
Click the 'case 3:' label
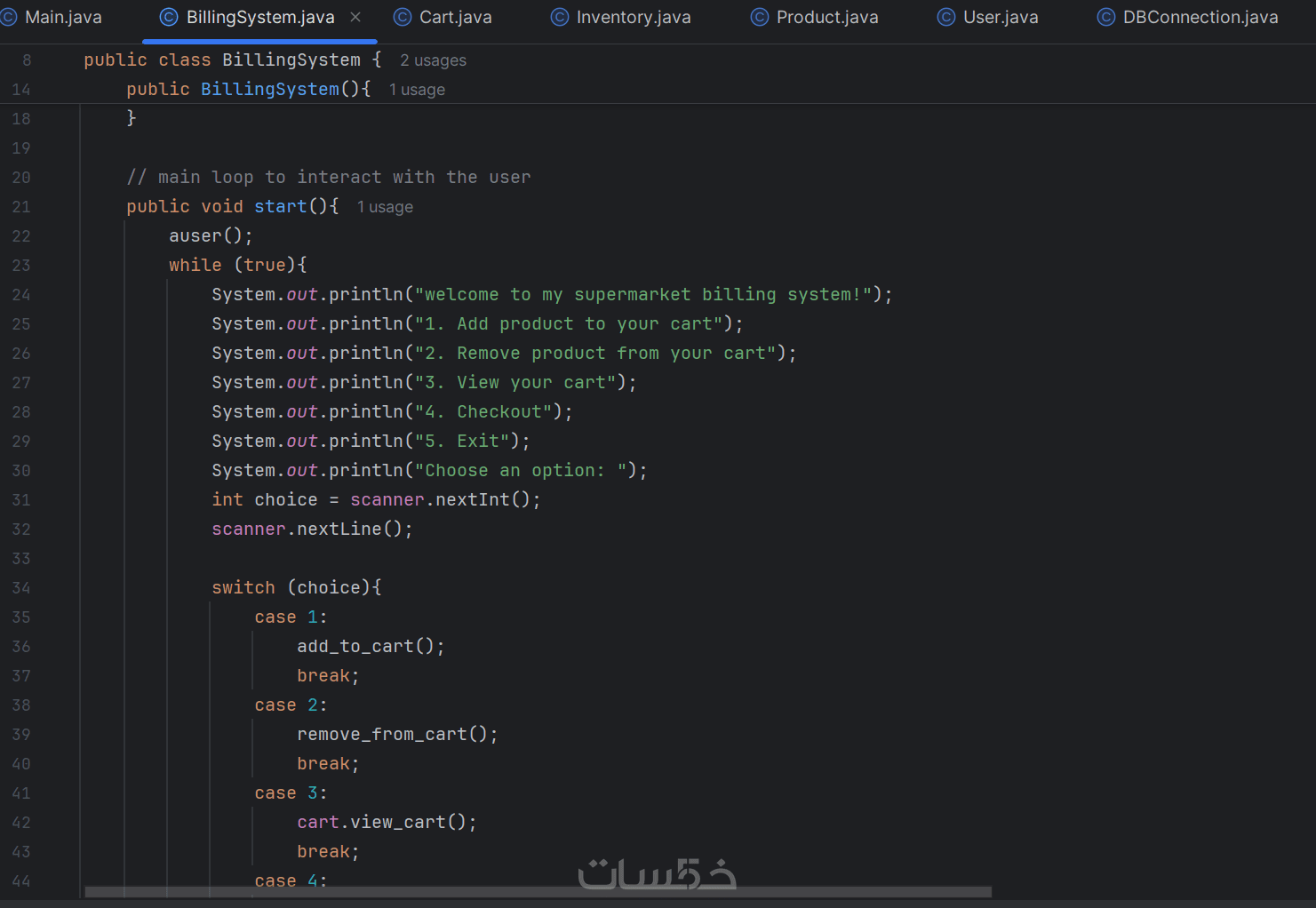pos(291,793)
